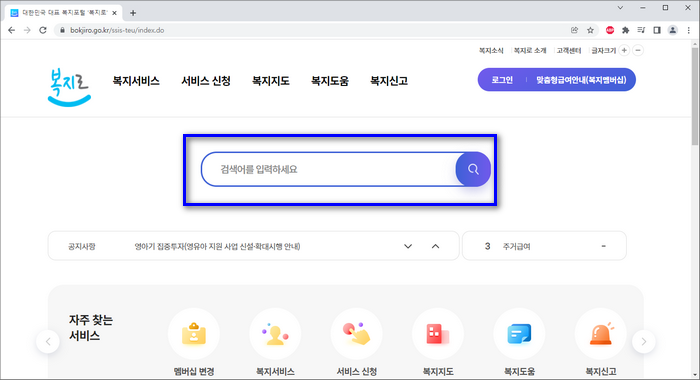
Task: Click the 복지도움 chat icon
Action: (x=519, y=334)
